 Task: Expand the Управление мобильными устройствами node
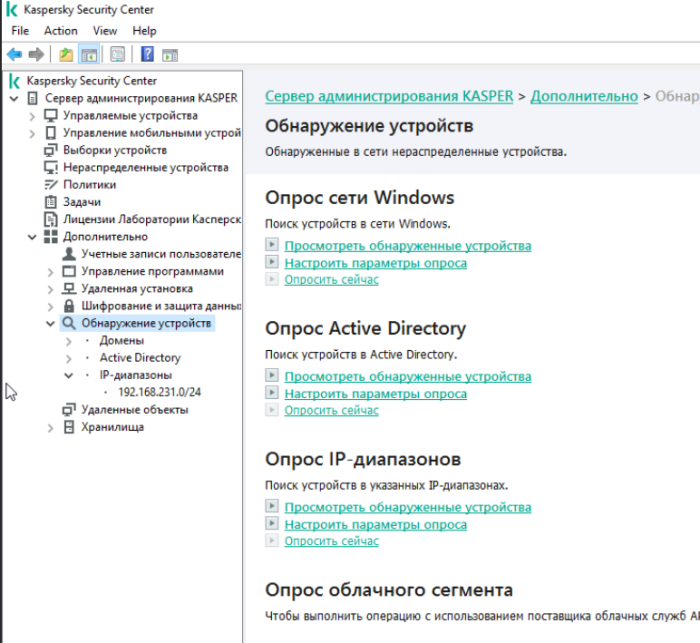tap(32, 134)
